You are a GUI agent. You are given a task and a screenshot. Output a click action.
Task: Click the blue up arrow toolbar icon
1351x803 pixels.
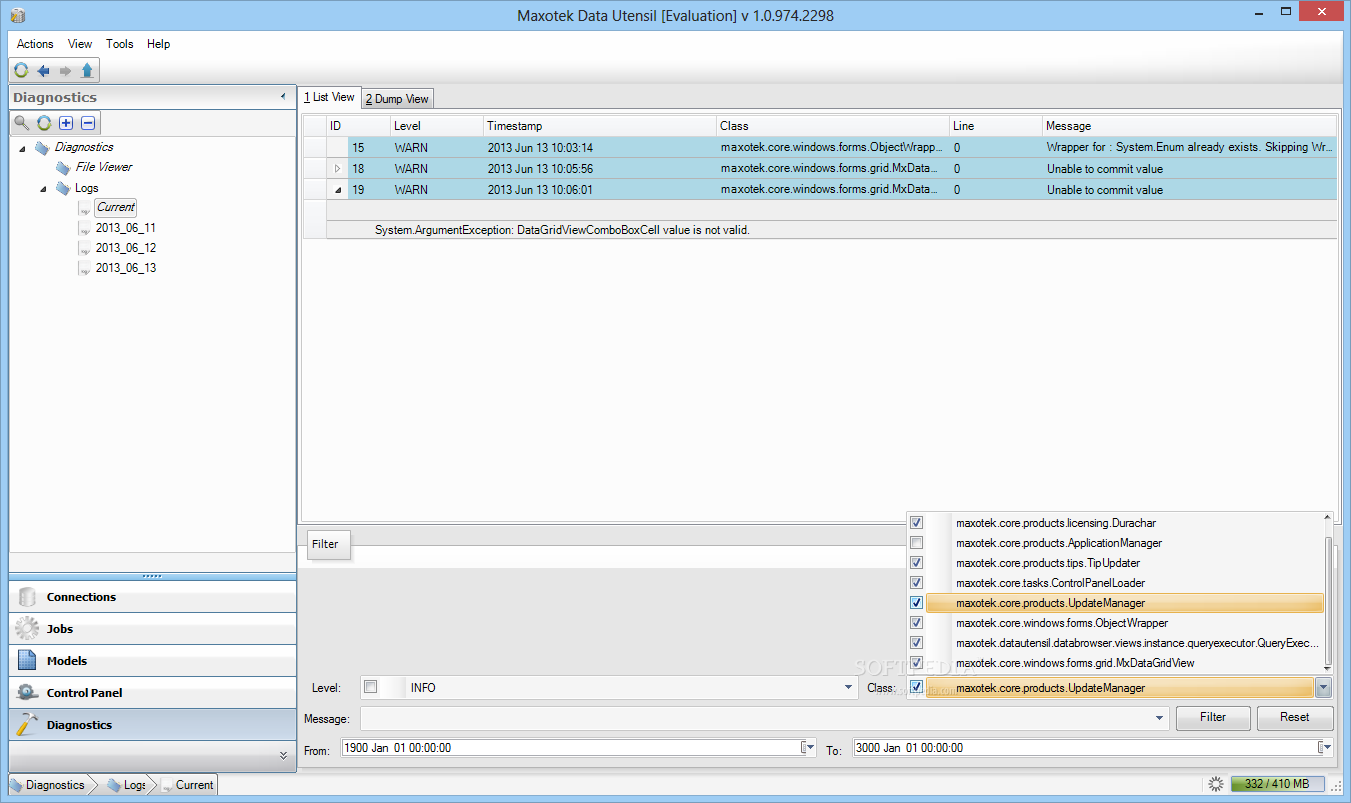[87, 70]
